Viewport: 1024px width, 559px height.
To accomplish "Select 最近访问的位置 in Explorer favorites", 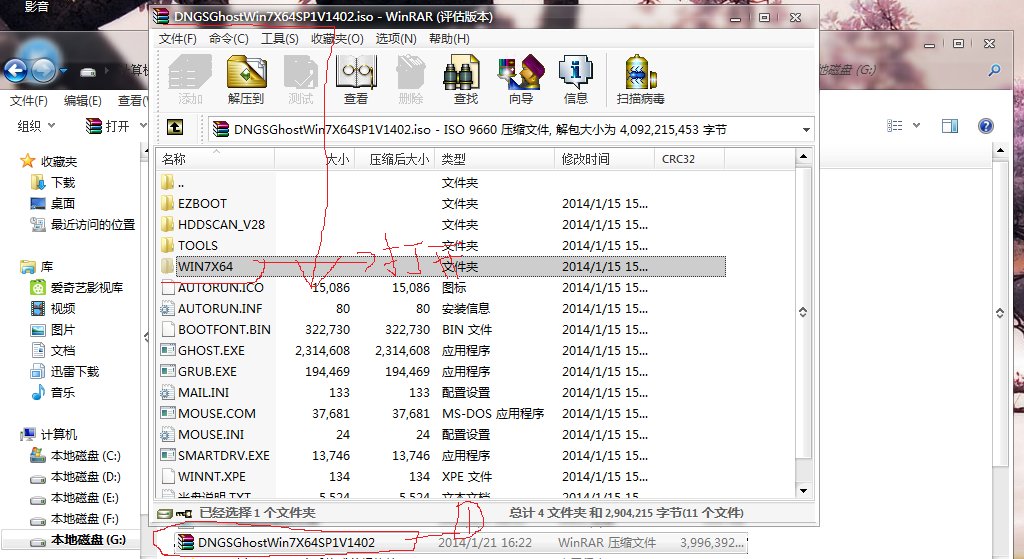I will (82, 224).
